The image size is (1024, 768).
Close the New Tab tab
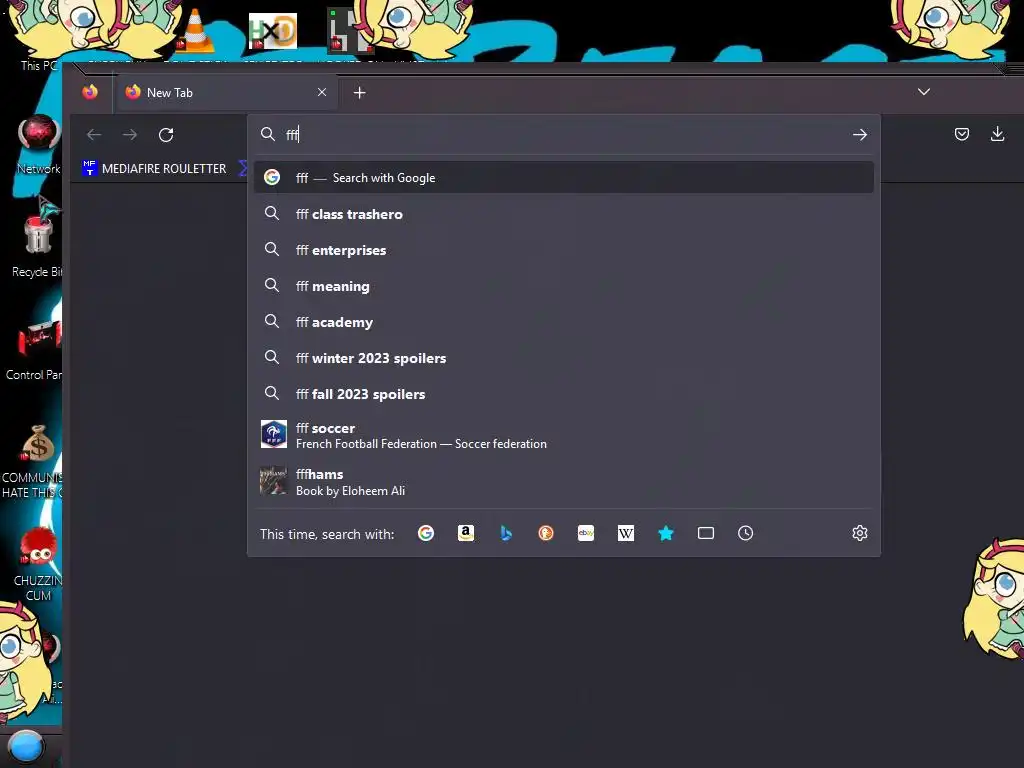(x=322, y=92)
